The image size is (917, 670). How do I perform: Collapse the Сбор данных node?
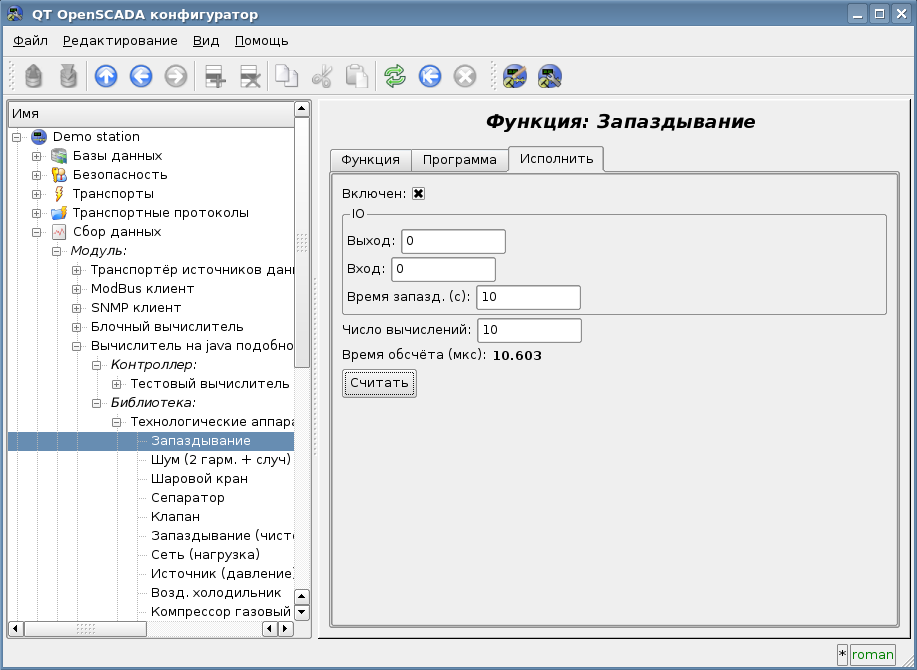(36, 233)
